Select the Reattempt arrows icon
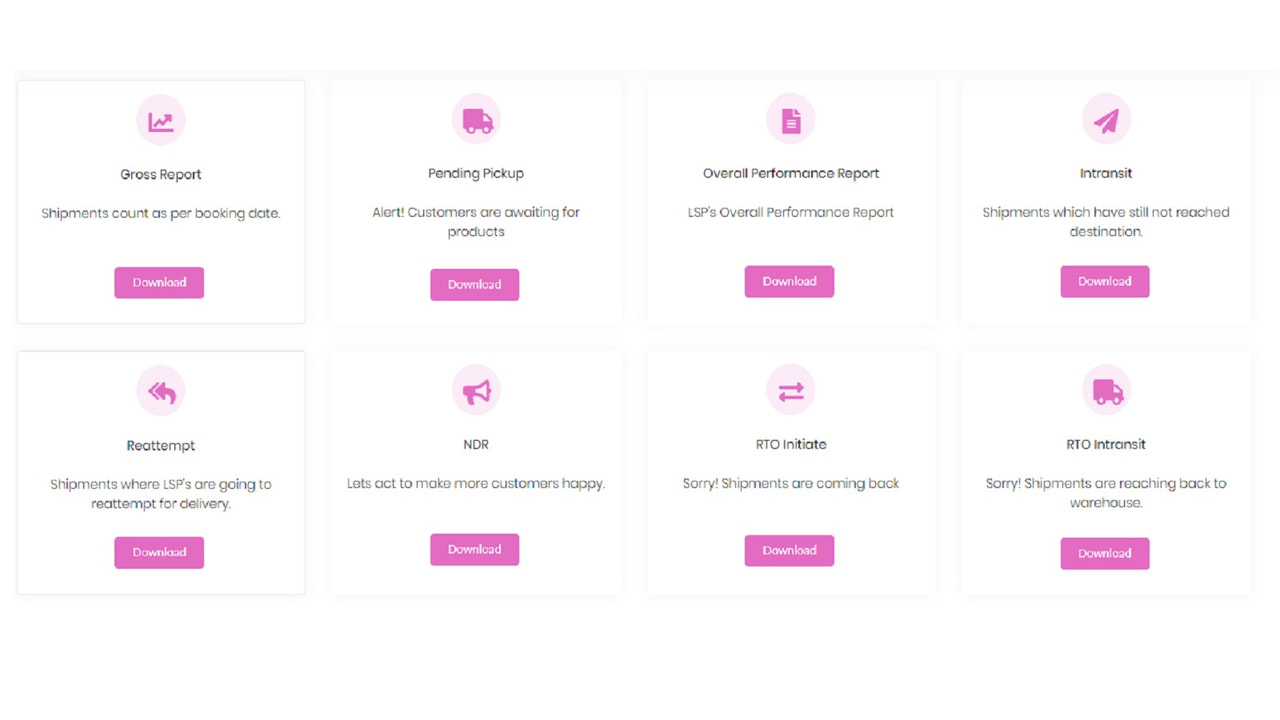 coord(160,390)
